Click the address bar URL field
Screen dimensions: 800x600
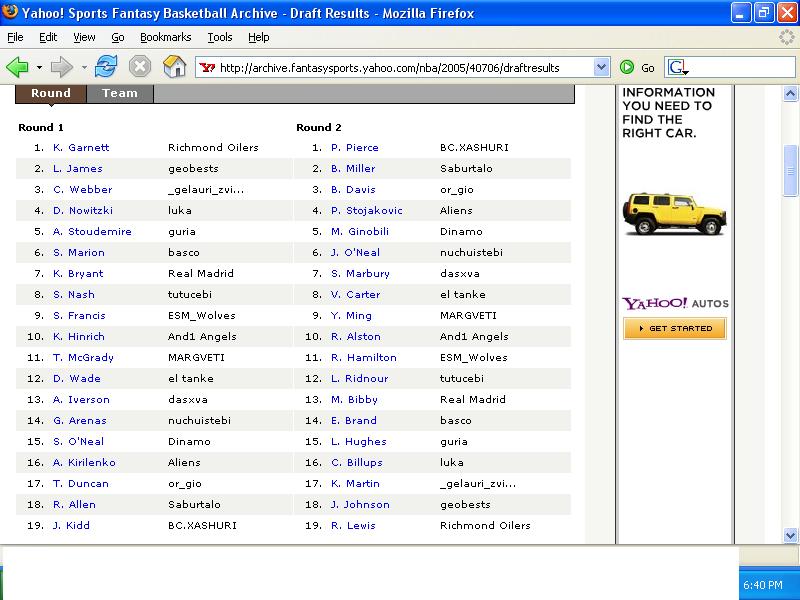403,67
